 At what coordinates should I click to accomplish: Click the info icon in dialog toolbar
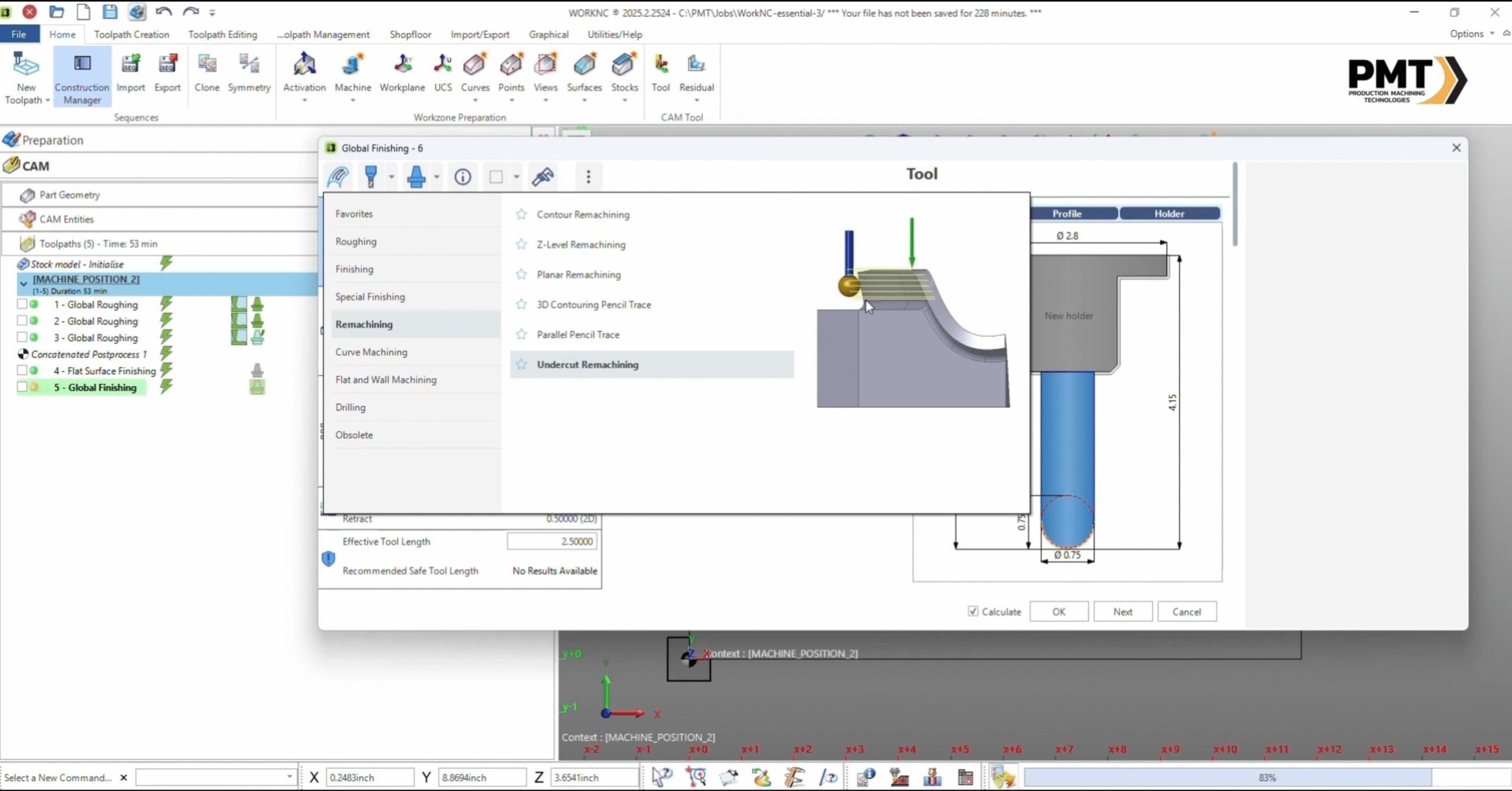(462, 176)
